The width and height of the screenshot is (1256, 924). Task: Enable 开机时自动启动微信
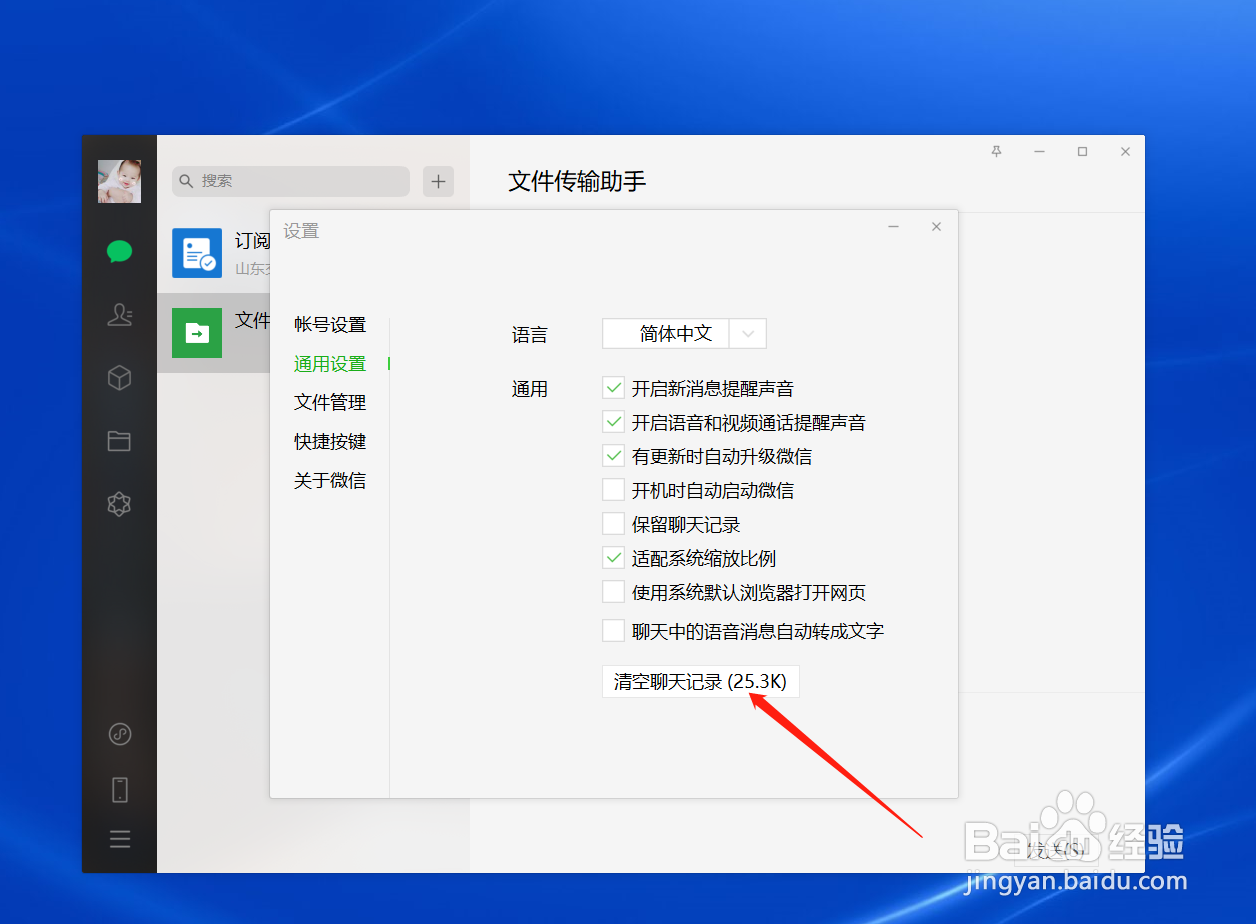[x=613, y=490]
